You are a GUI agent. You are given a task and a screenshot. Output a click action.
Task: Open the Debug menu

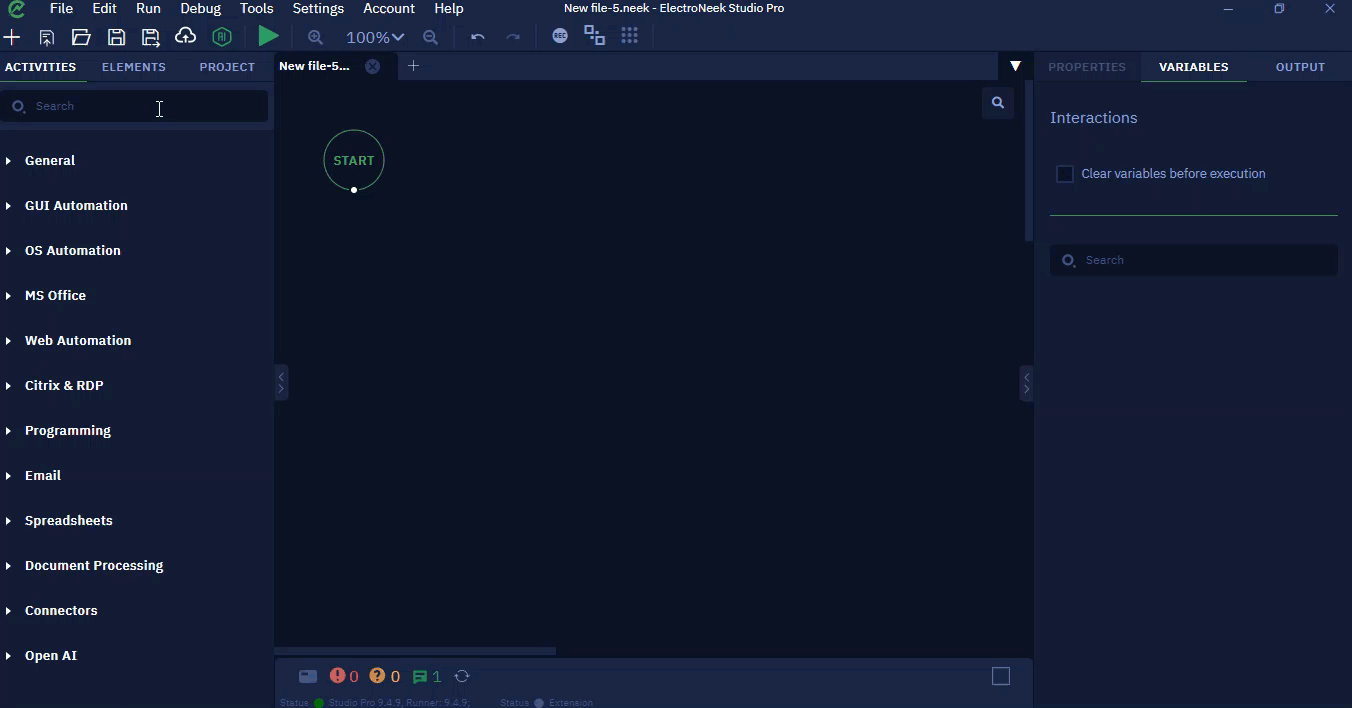click(200, 8)
